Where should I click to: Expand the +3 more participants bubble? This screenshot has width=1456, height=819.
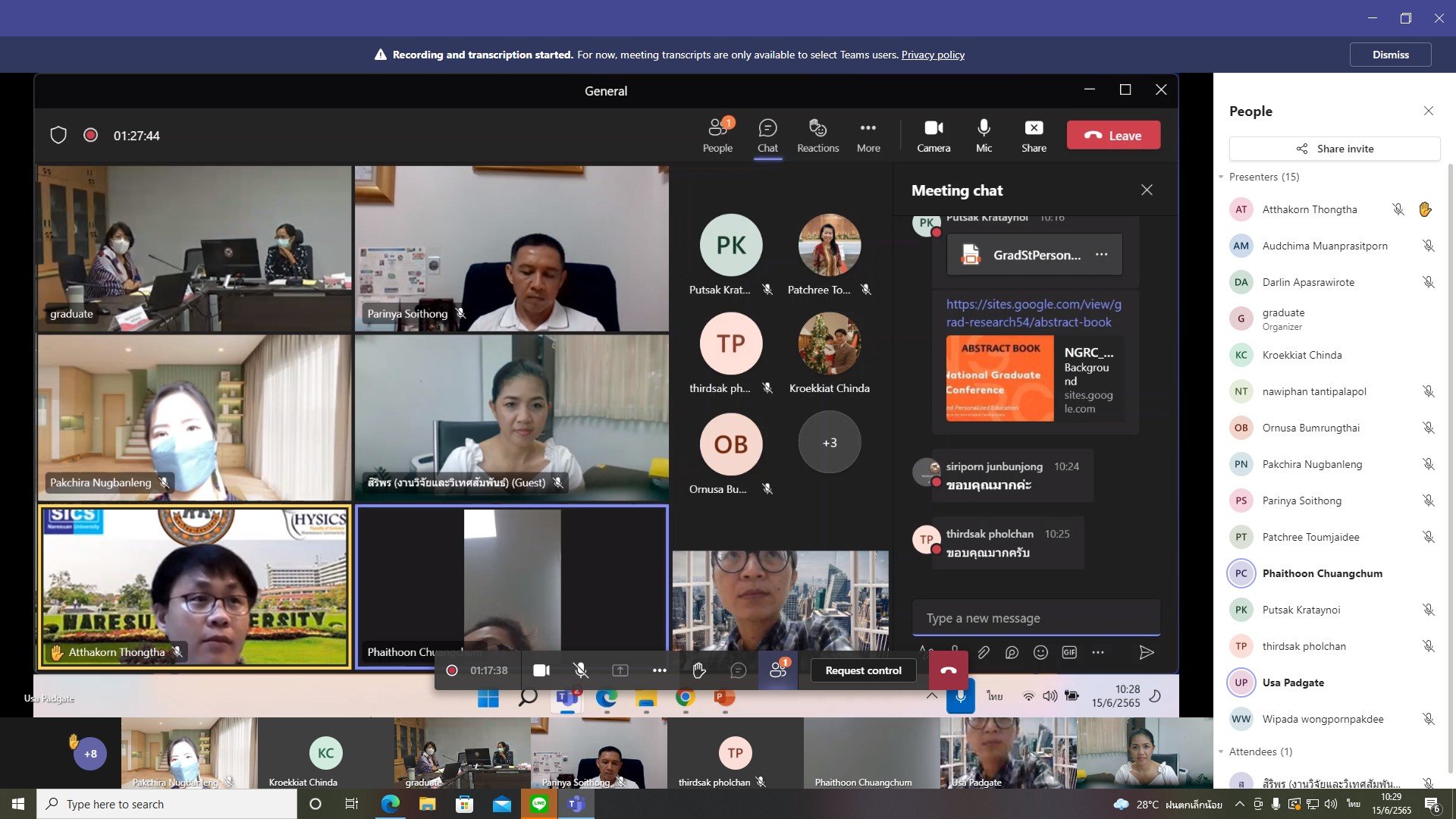coord(830,442)
